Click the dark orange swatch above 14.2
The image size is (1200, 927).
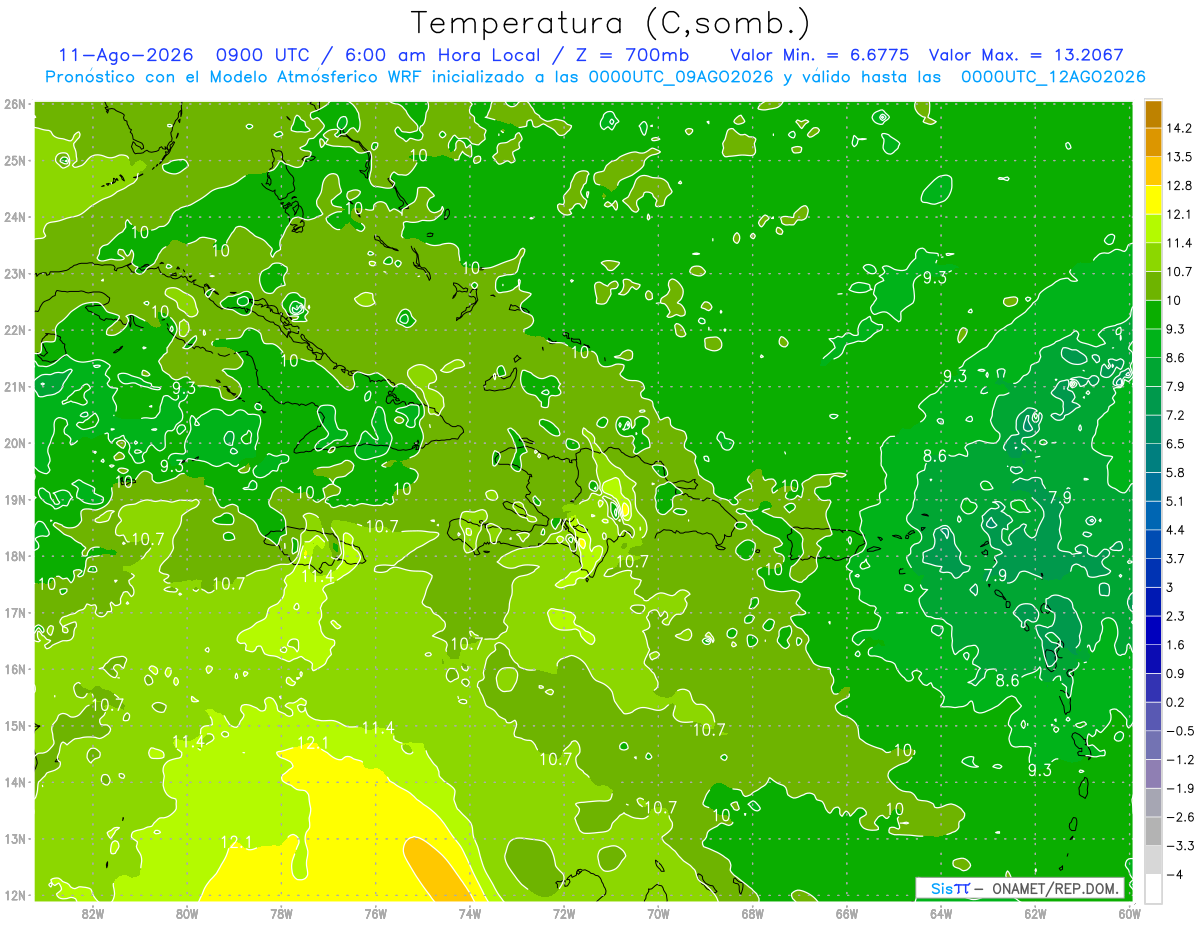(1153, 114)
